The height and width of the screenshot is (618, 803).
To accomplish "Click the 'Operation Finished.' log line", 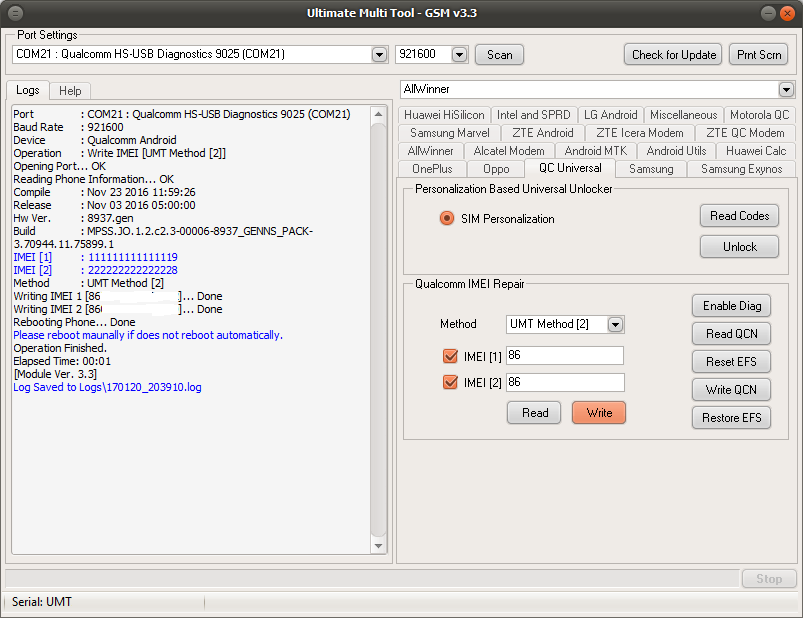I will tap(60, 349).
